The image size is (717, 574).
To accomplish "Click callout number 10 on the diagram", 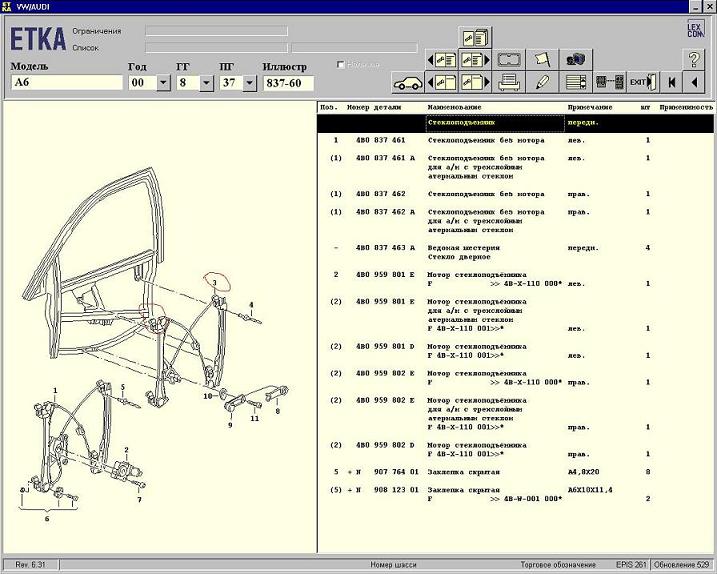I will coord(208,396).
